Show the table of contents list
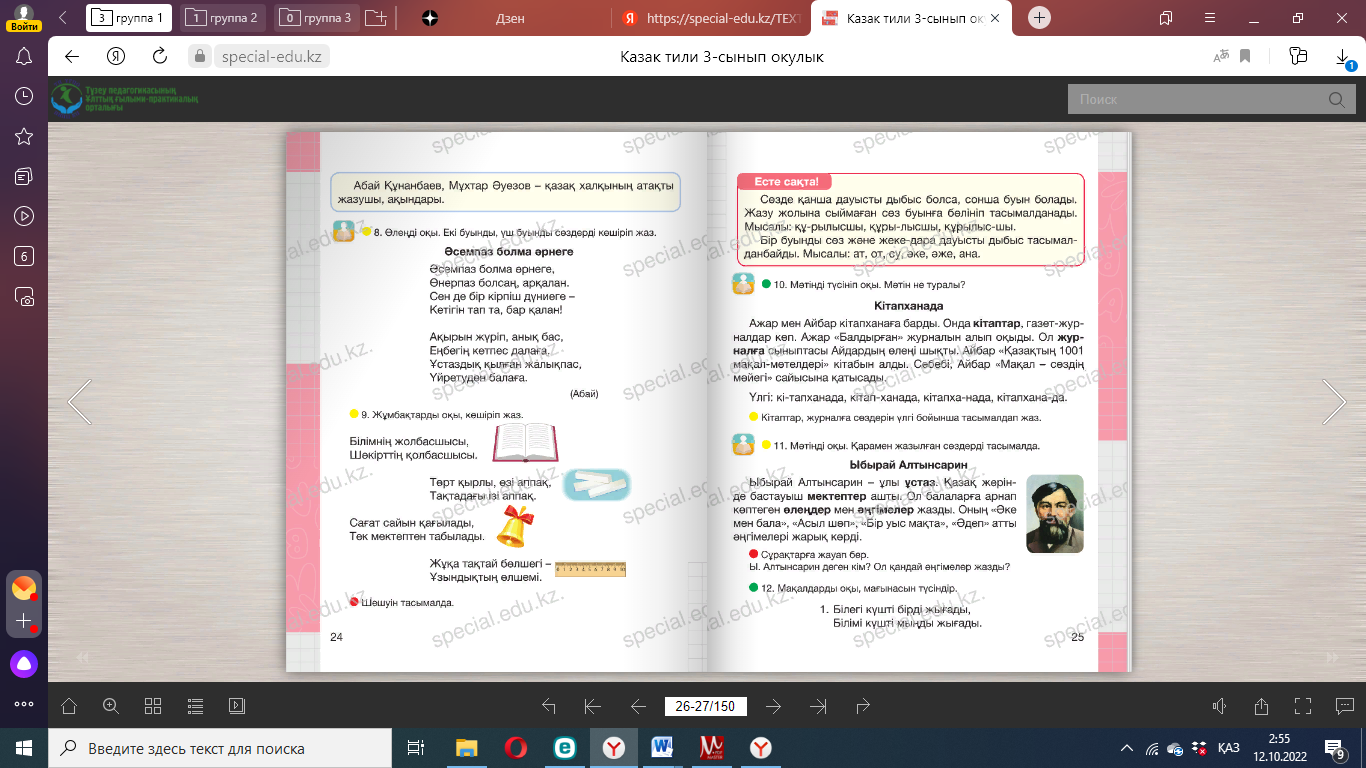Image resolution: width=1366 pixels, height=768 pixels. 195,706
